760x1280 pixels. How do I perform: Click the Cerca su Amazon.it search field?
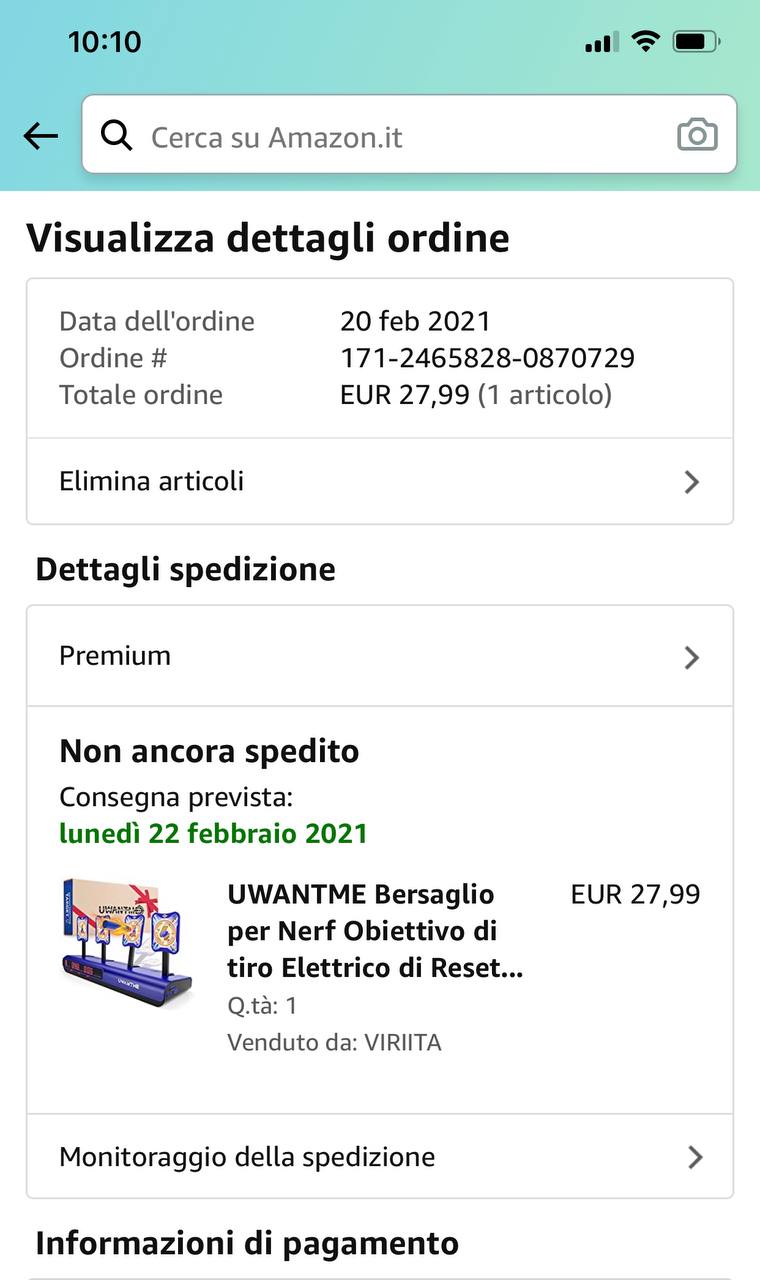400,136
